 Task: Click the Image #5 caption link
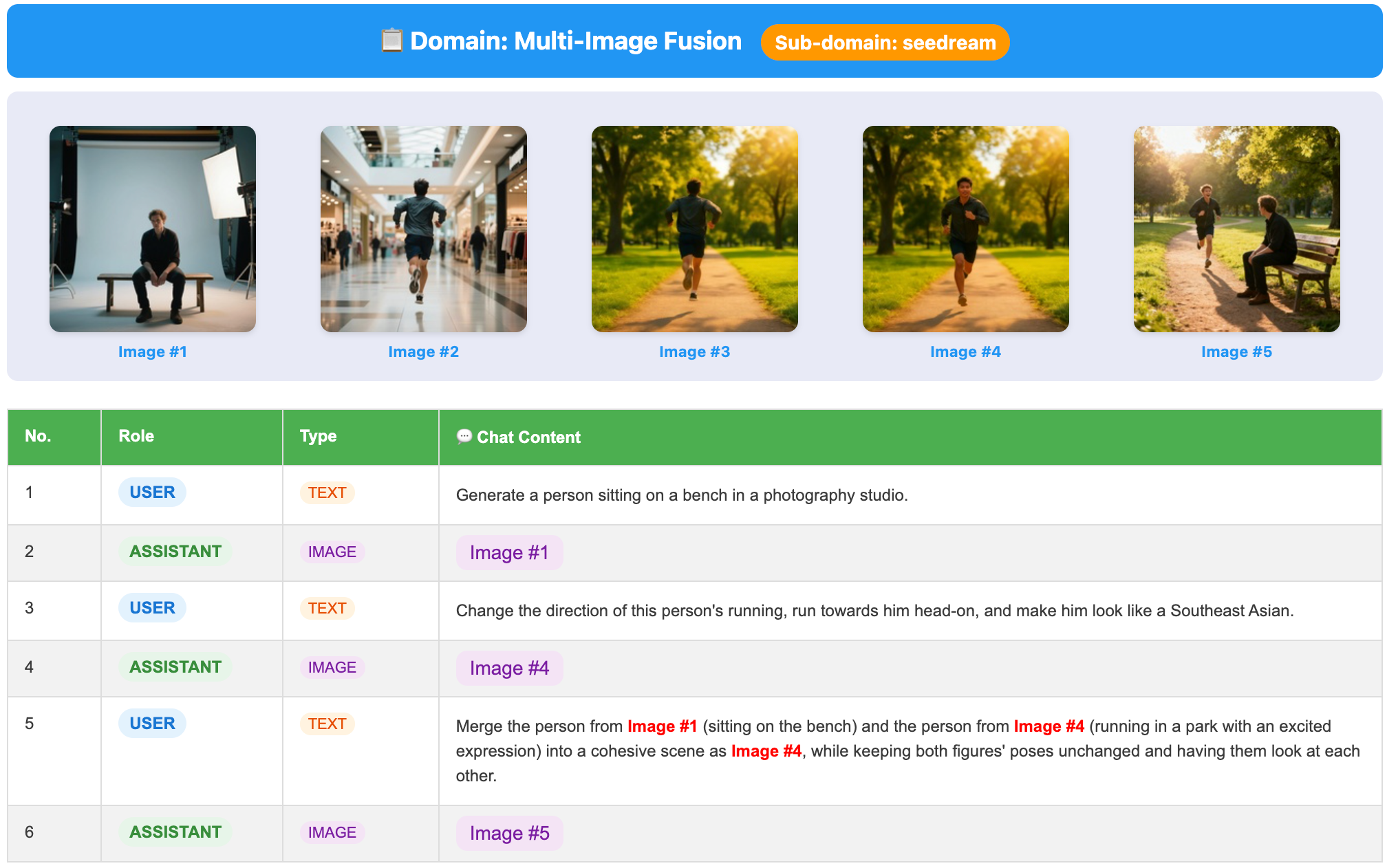pyautogui.click(x=1237, y=351)
